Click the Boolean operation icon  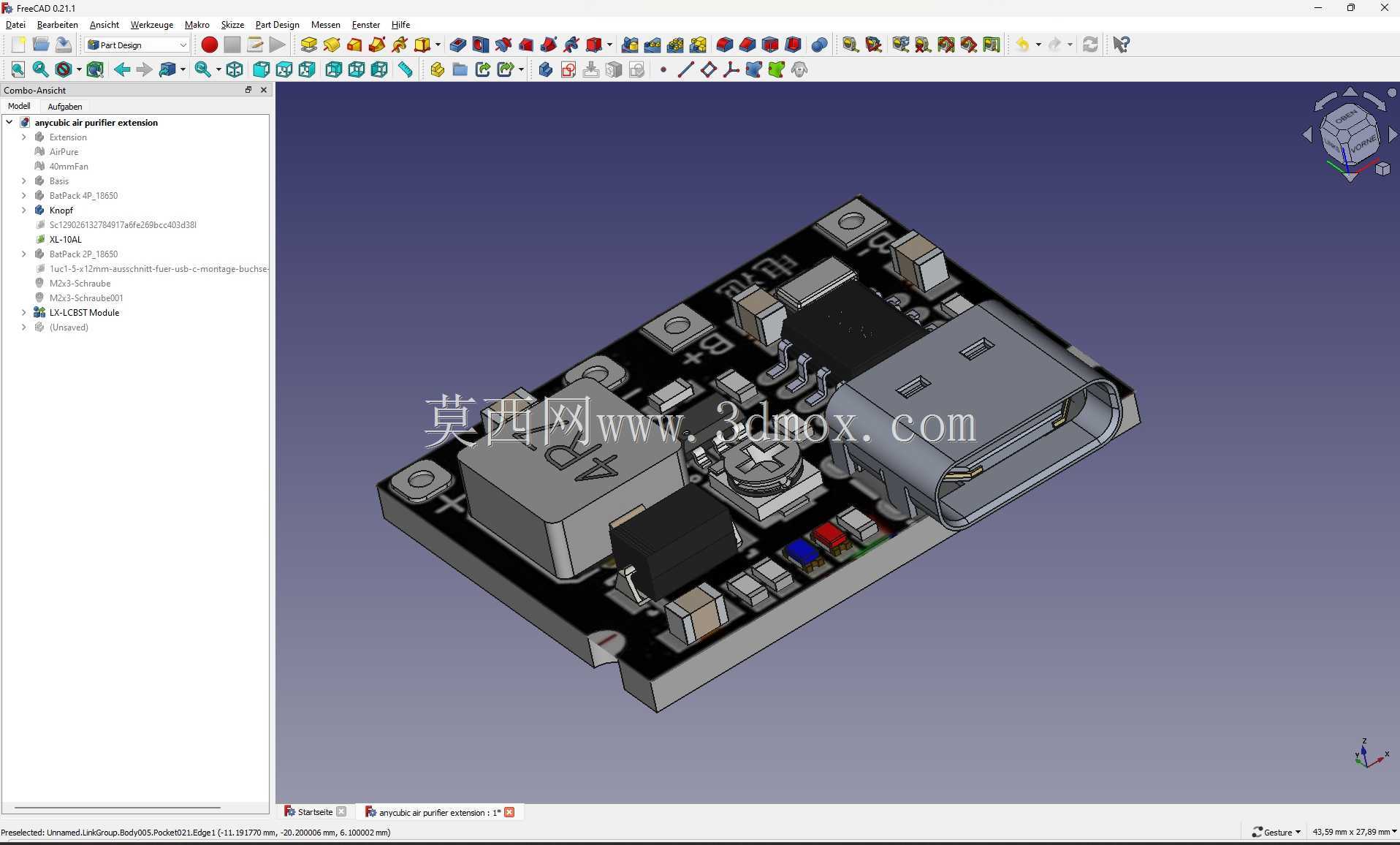click(x=819, y=45)
